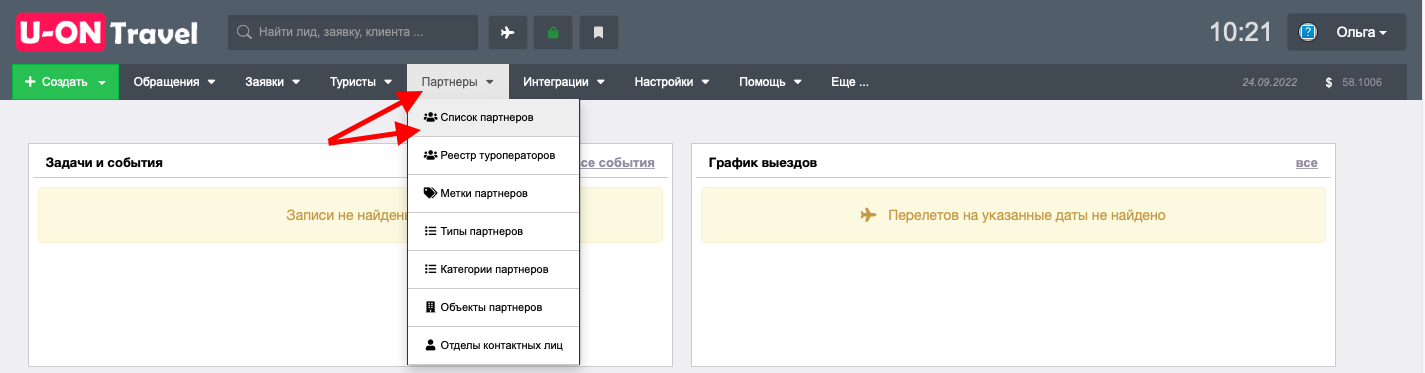This screenshot has height=373, width=1425.
Task: Open the Туристы menu
Action: [361, 82]
